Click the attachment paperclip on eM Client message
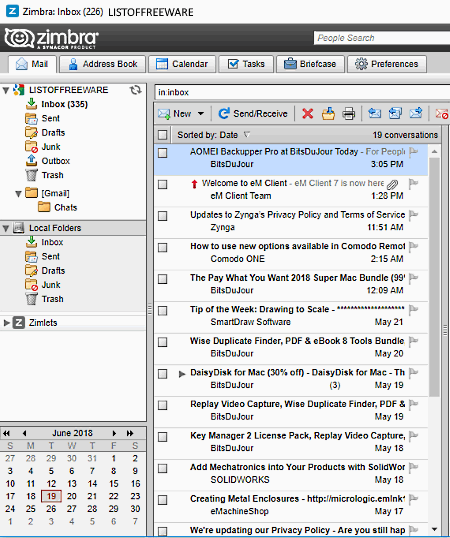450x538 pixels. 392,184
